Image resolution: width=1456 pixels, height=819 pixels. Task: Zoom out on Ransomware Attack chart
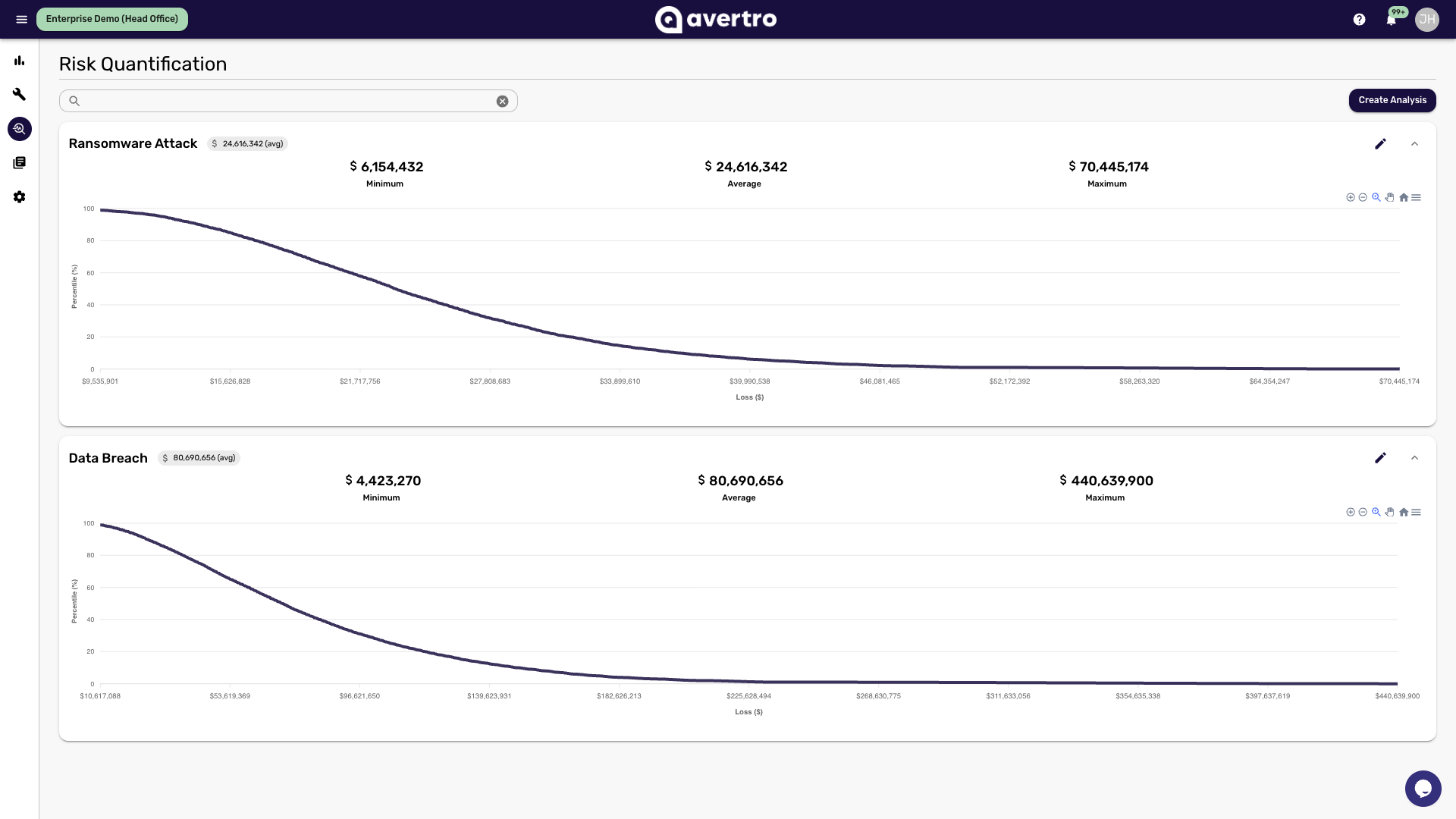pyautogui.click(x=1363, y=197)
